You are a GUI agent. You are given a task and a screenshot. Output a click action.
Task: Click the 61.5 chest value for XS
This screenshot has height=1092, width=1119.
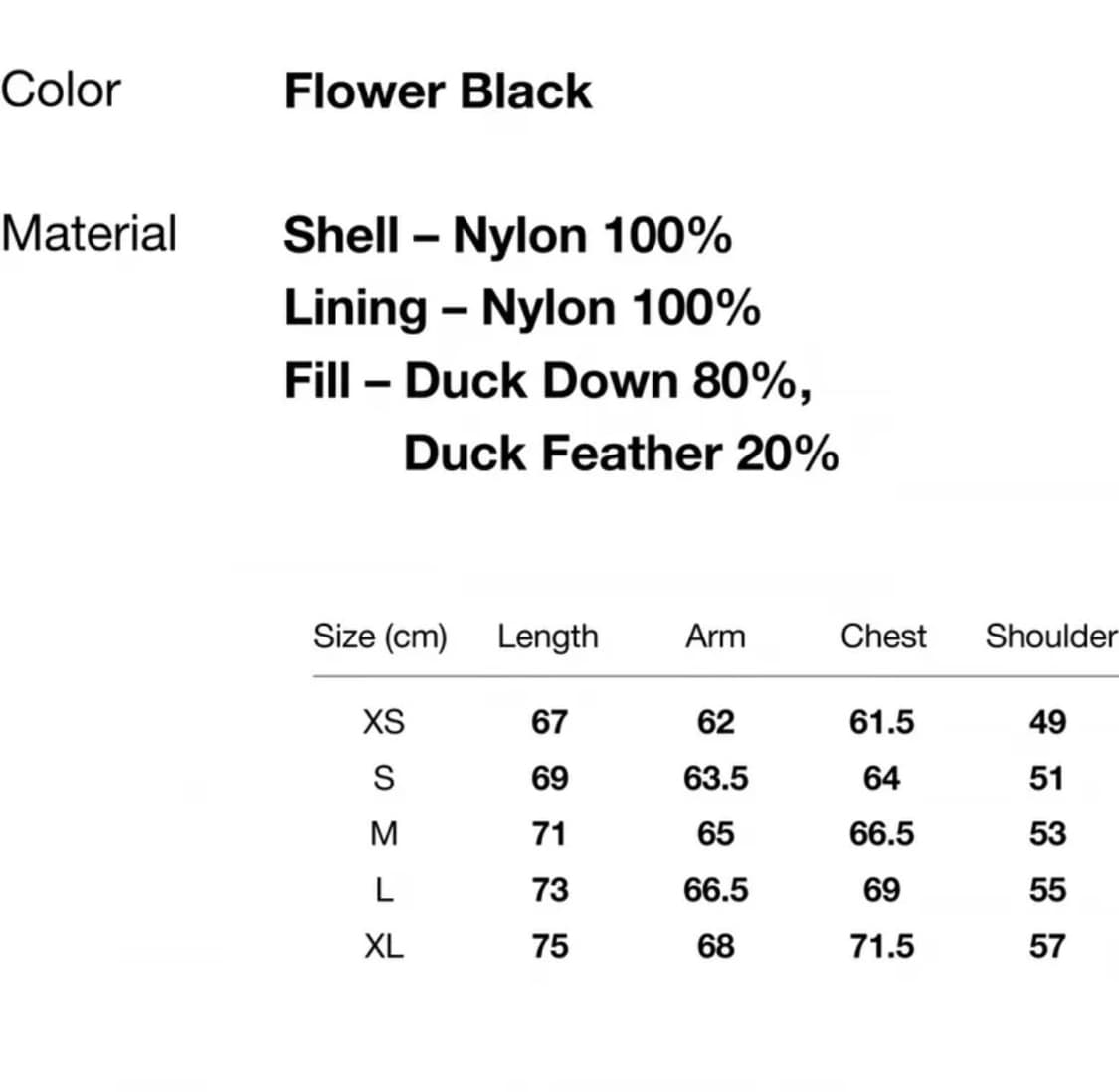click(881, 722)
